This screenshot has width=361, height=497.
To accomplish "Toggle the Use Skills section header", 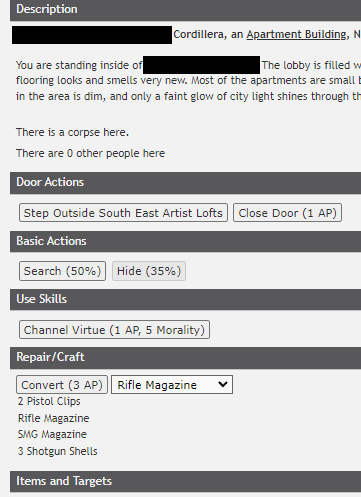I will (185, 299).
